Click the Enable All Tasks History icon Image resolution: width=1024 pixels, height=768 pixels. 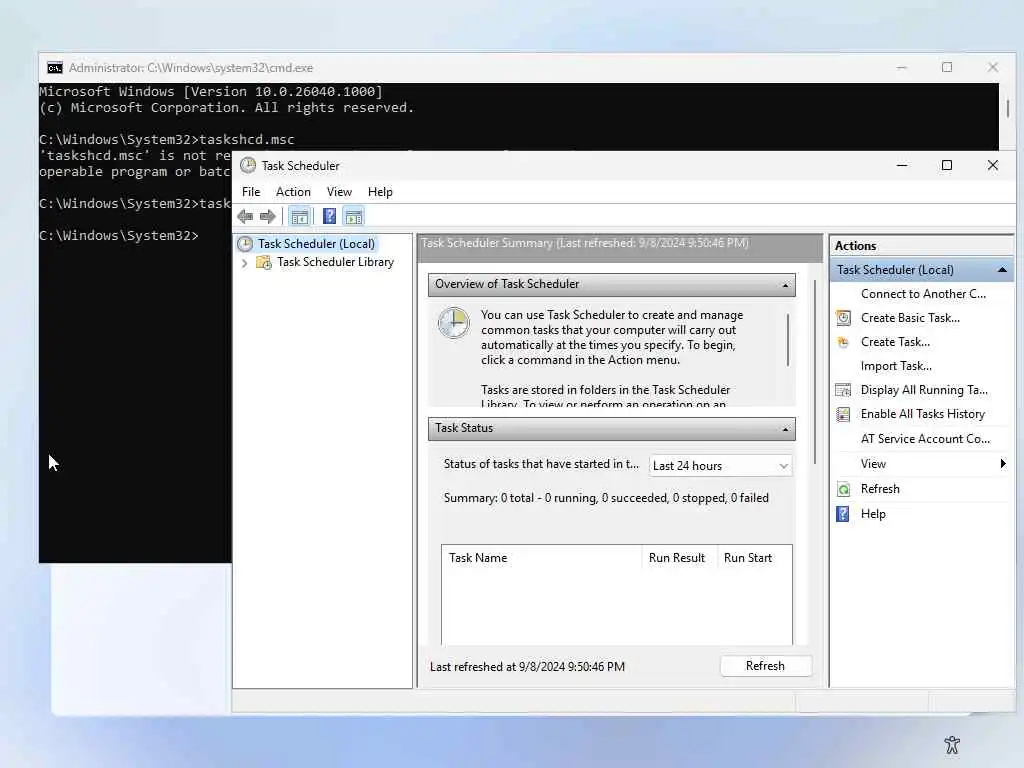844,414
